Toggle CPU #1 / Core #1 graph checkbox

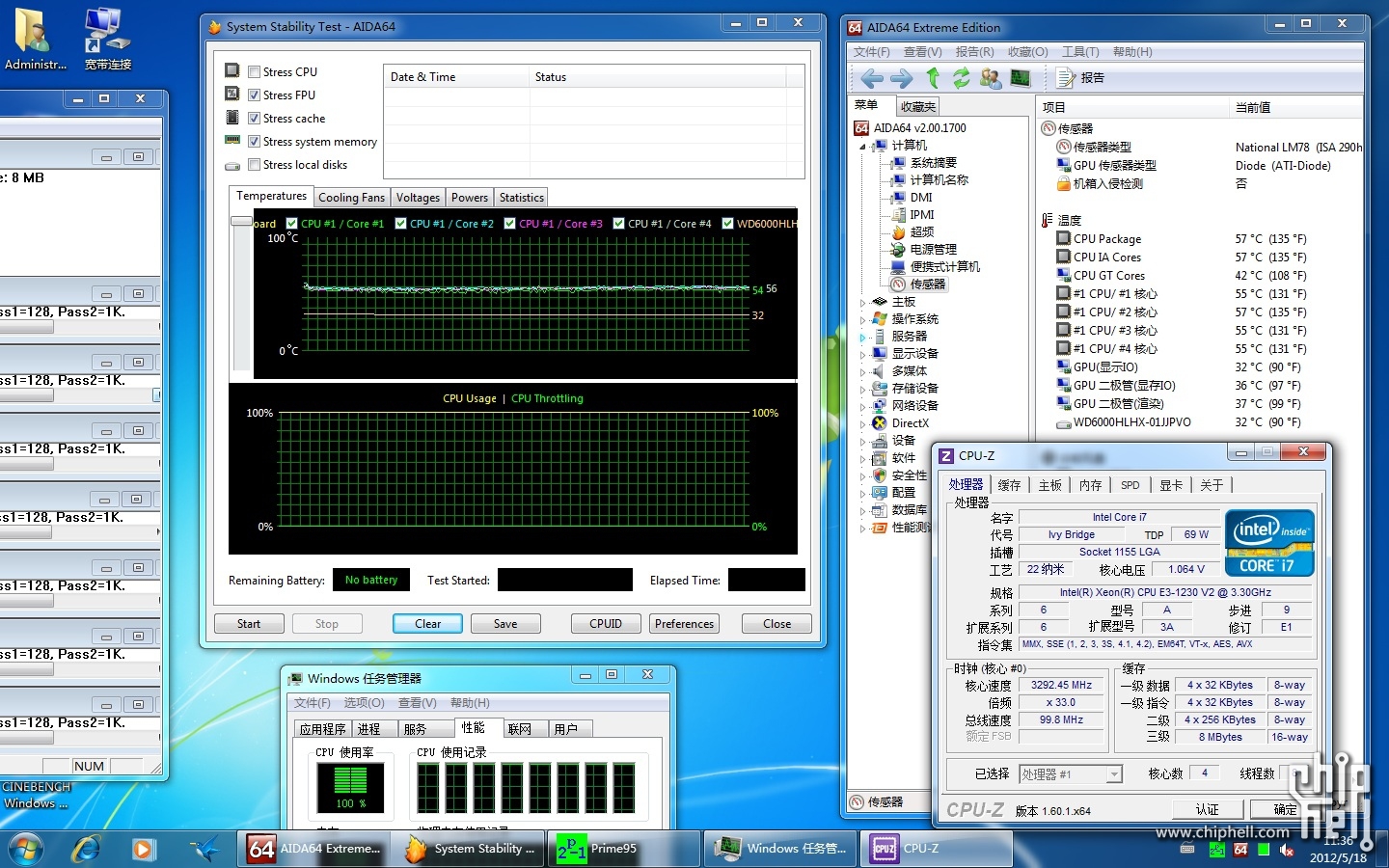tap(292, 224)
